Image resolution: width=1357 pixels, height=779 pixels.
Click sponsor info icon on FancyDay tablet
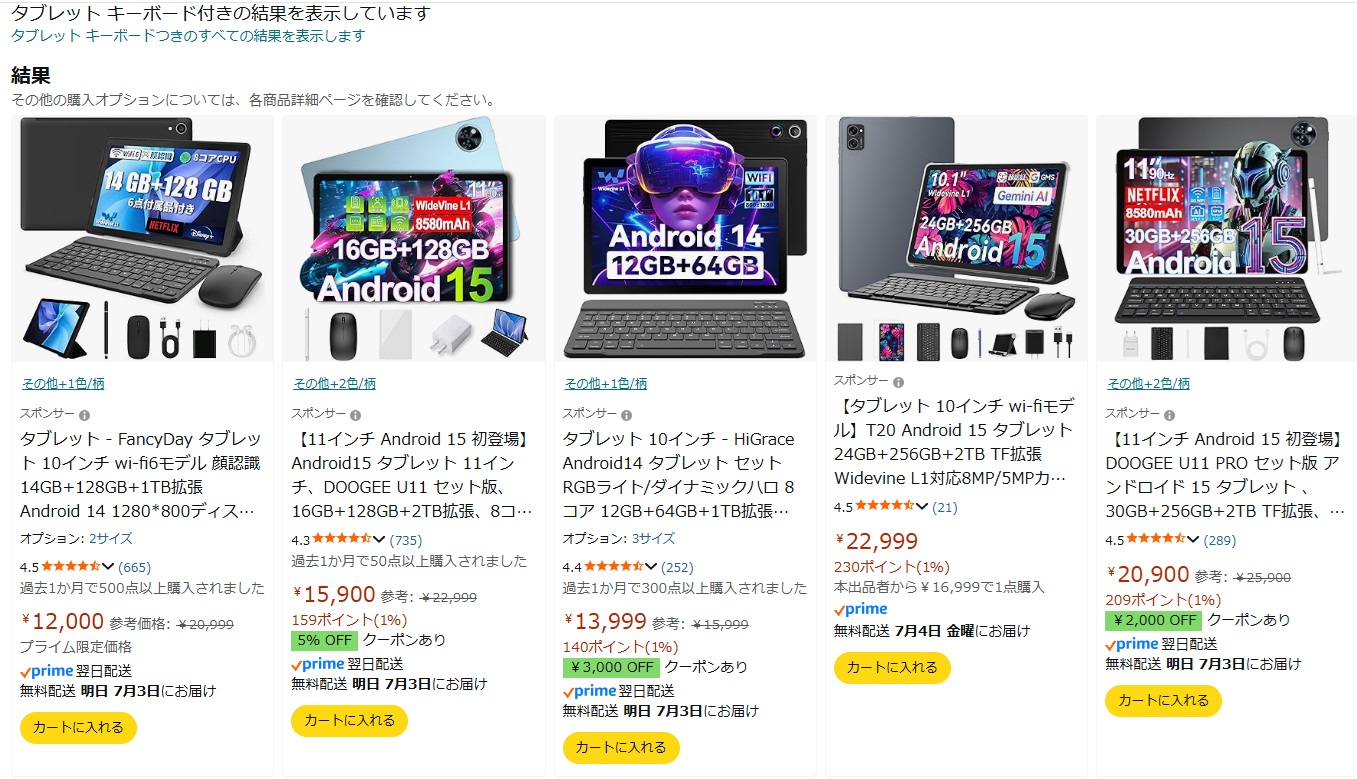(84, 415)
